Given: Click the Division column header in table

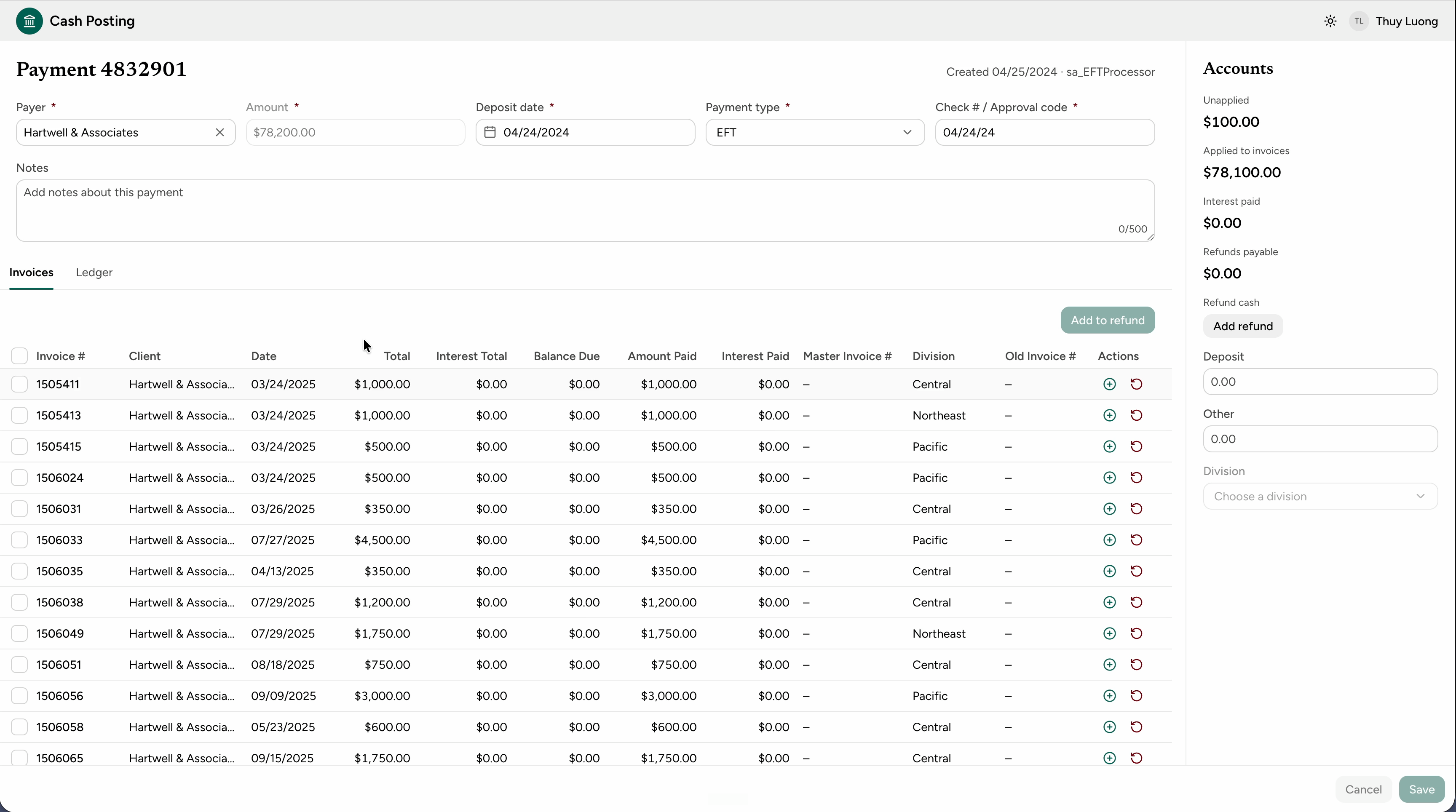Looking at the screenshot, I should point(933,356).
